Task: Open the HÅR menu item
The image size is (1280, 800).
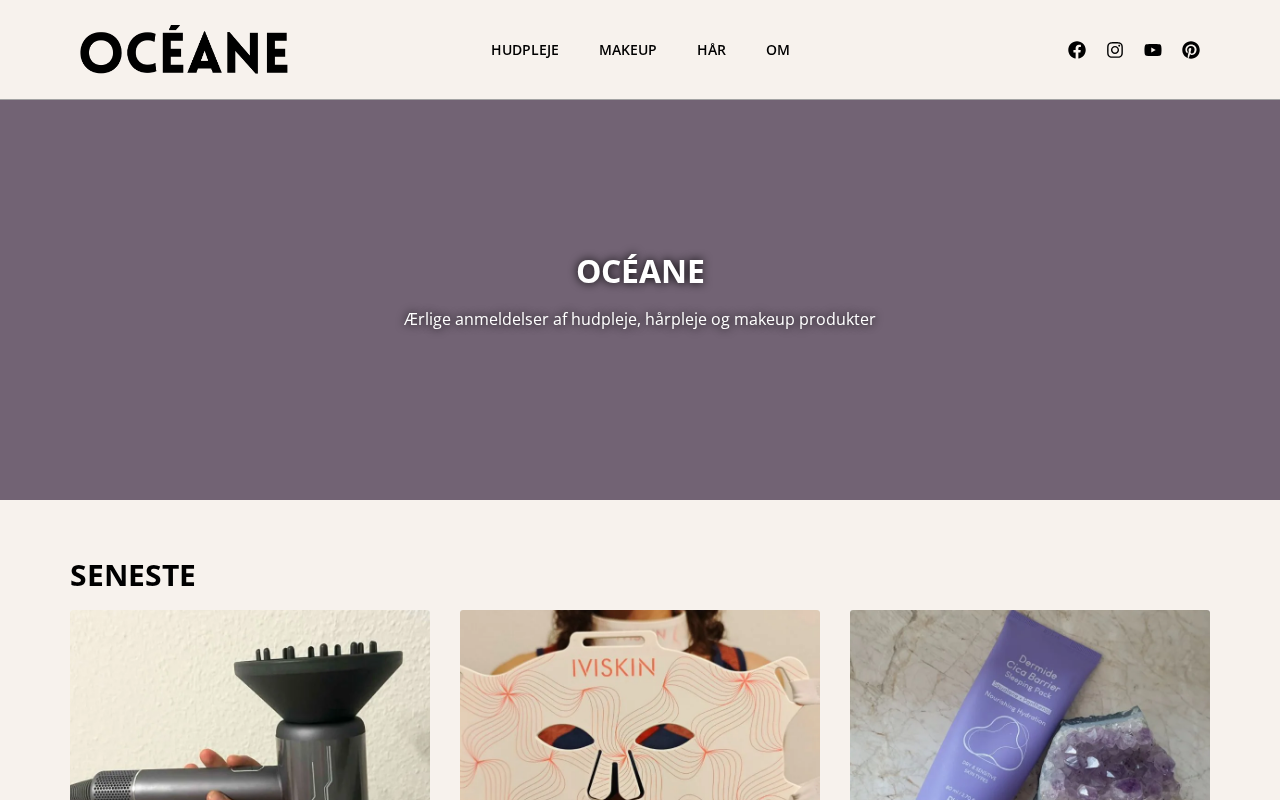Action: pos(711,50)
